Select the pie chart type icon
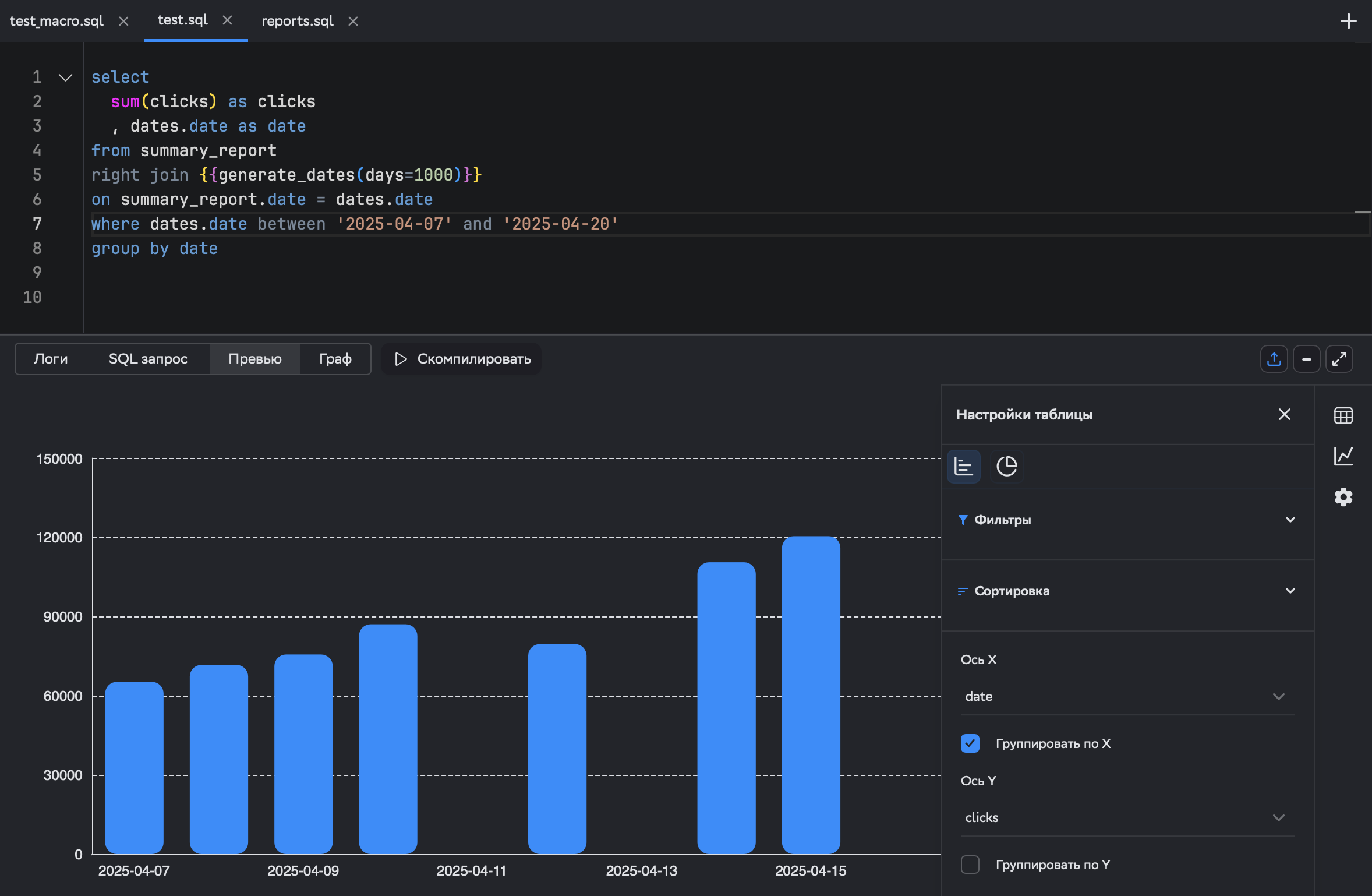The height and width of the screenshot is (896, 1372). pyautogui.click(x=1006, y=466)
